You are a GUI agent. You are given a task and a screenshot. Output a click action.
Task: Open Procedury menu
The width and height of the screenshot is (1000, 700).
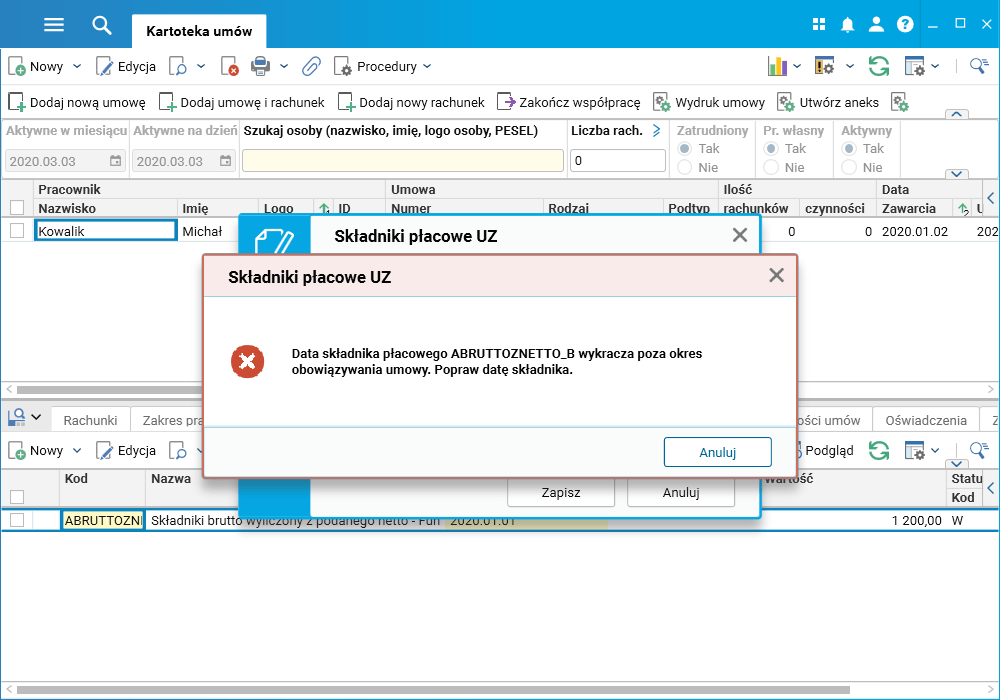point(383,66)
